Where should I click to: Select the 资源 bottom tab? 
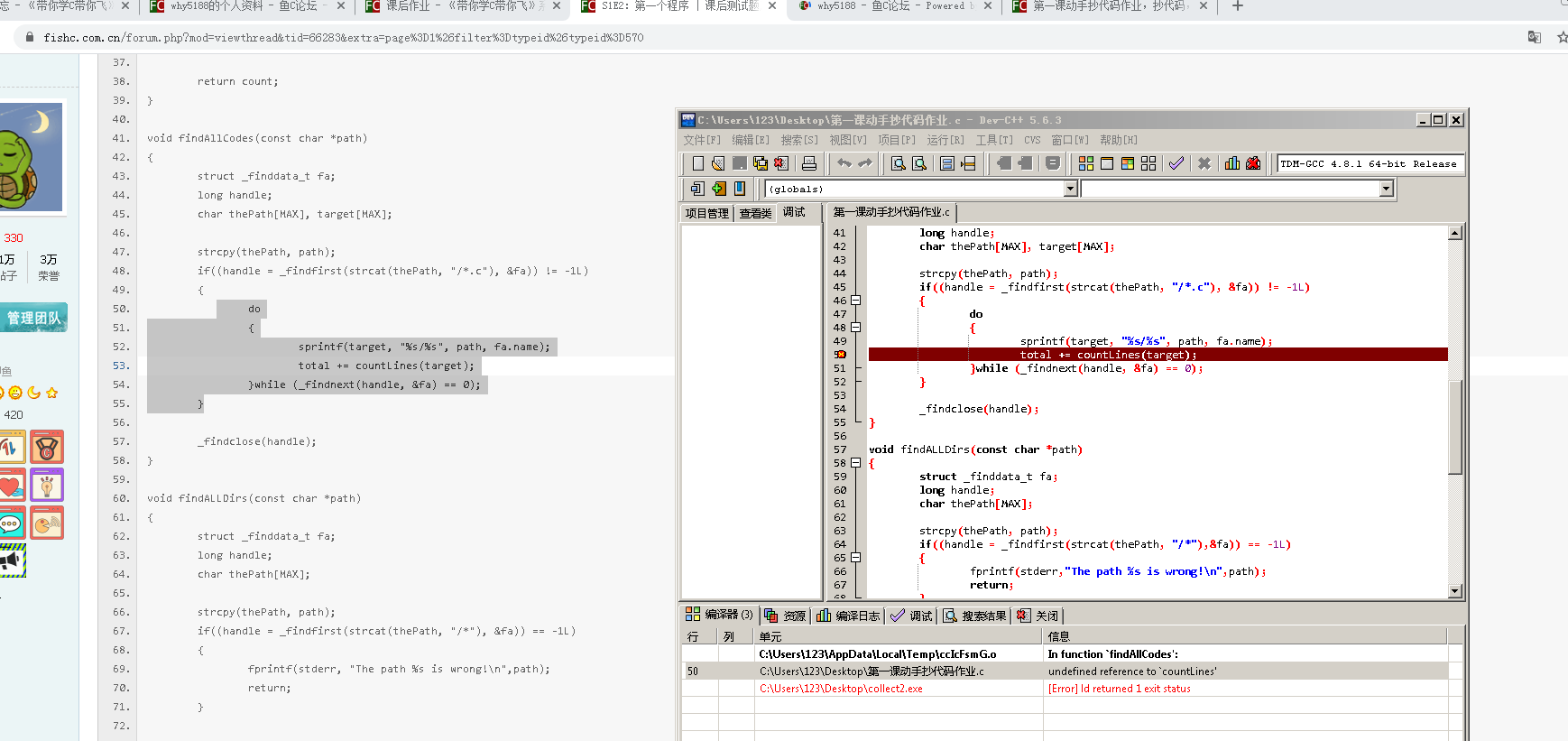coord(785,616)
